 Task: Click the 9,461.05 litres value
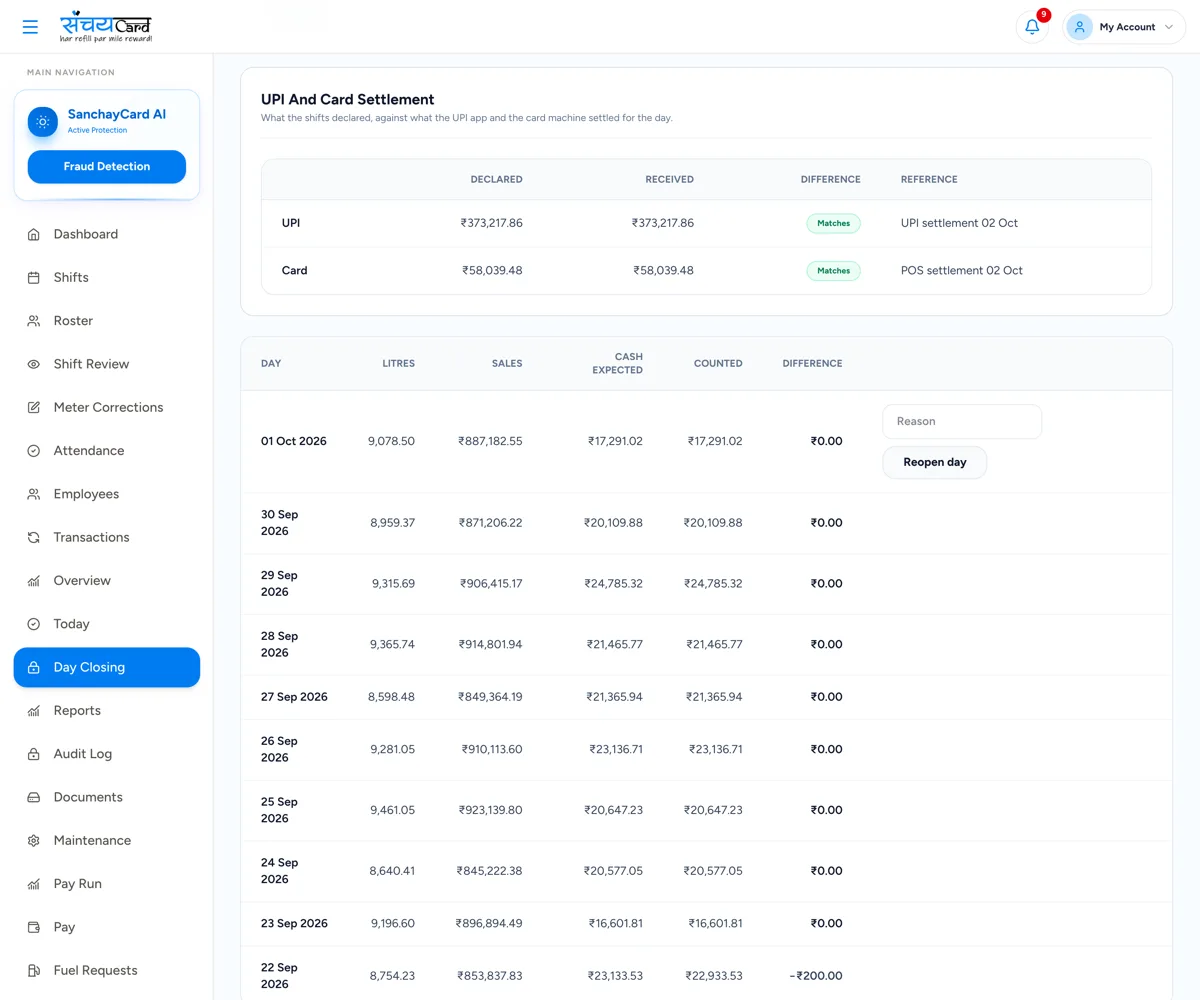[392, 810]
